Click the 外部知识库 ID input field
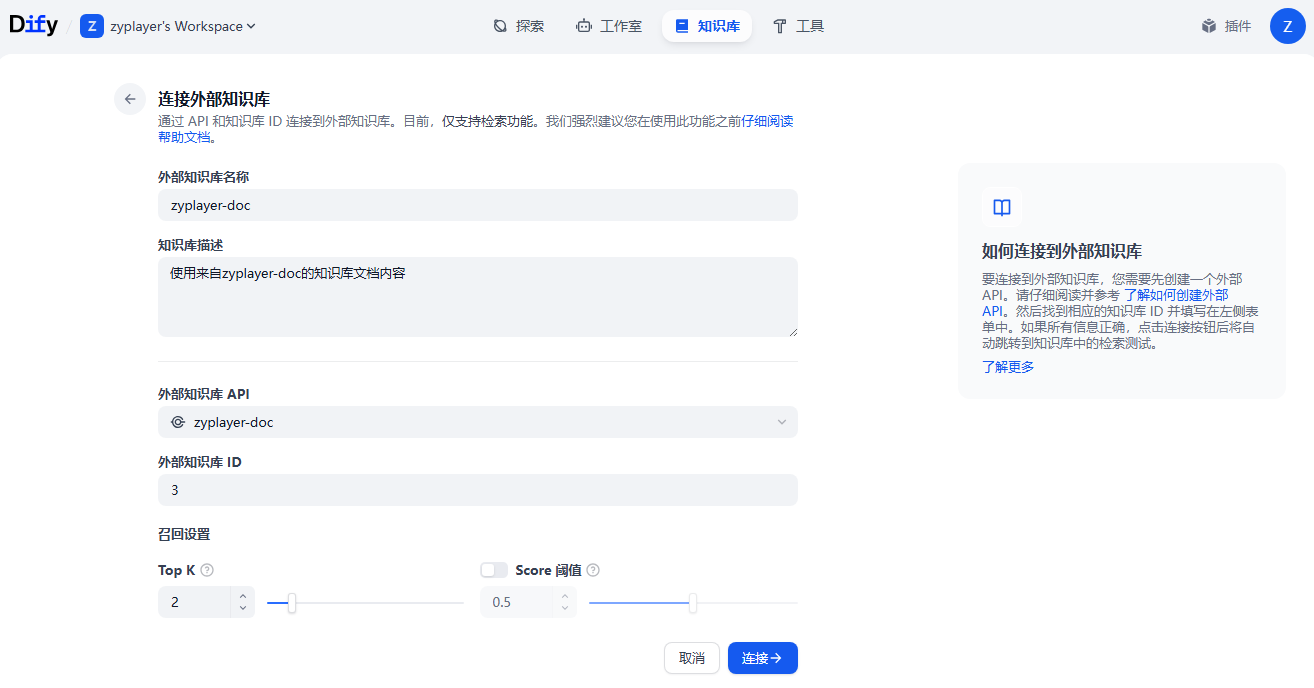 [478, 490]
